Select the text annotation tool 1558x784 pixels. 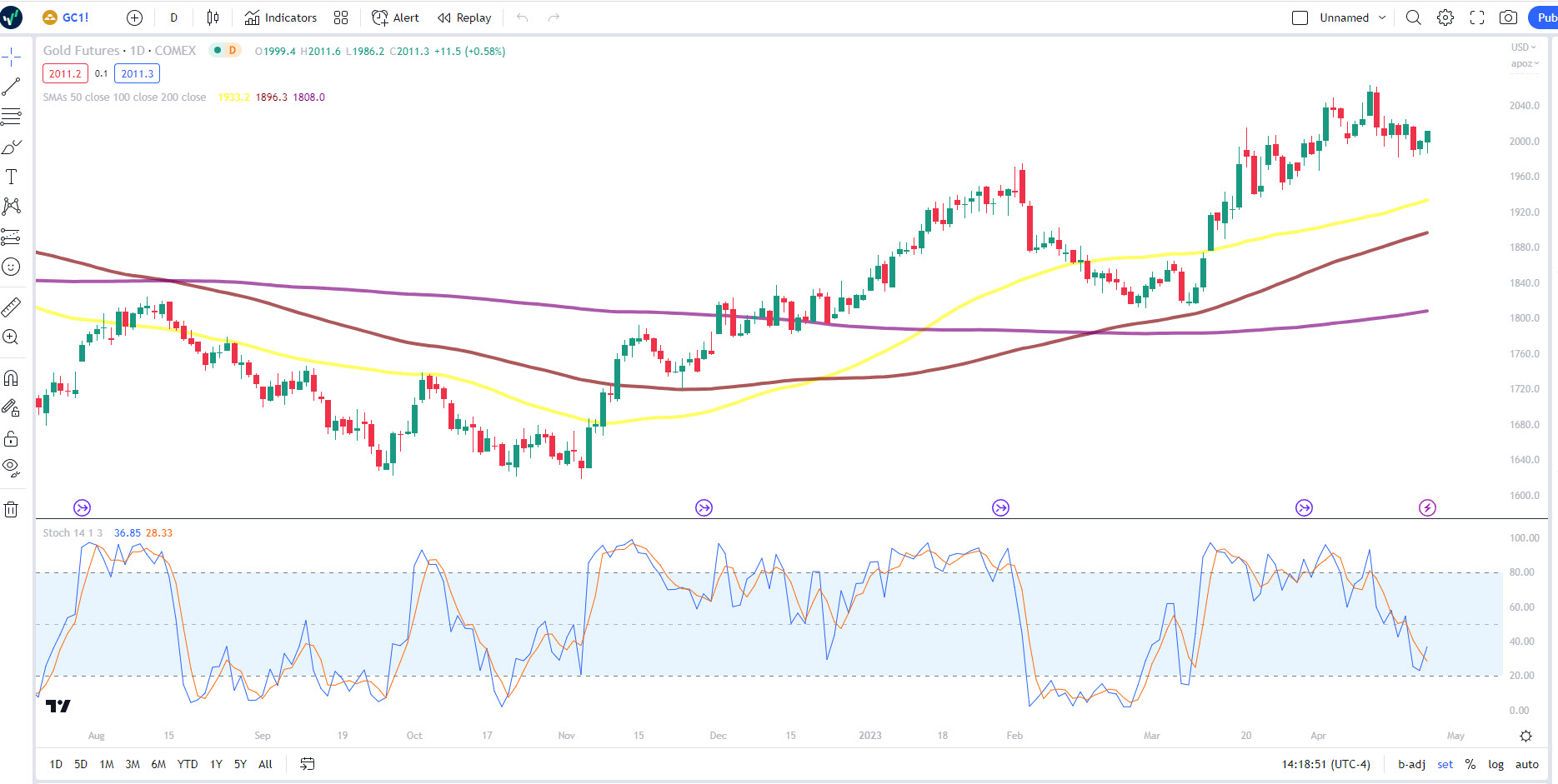11,177
